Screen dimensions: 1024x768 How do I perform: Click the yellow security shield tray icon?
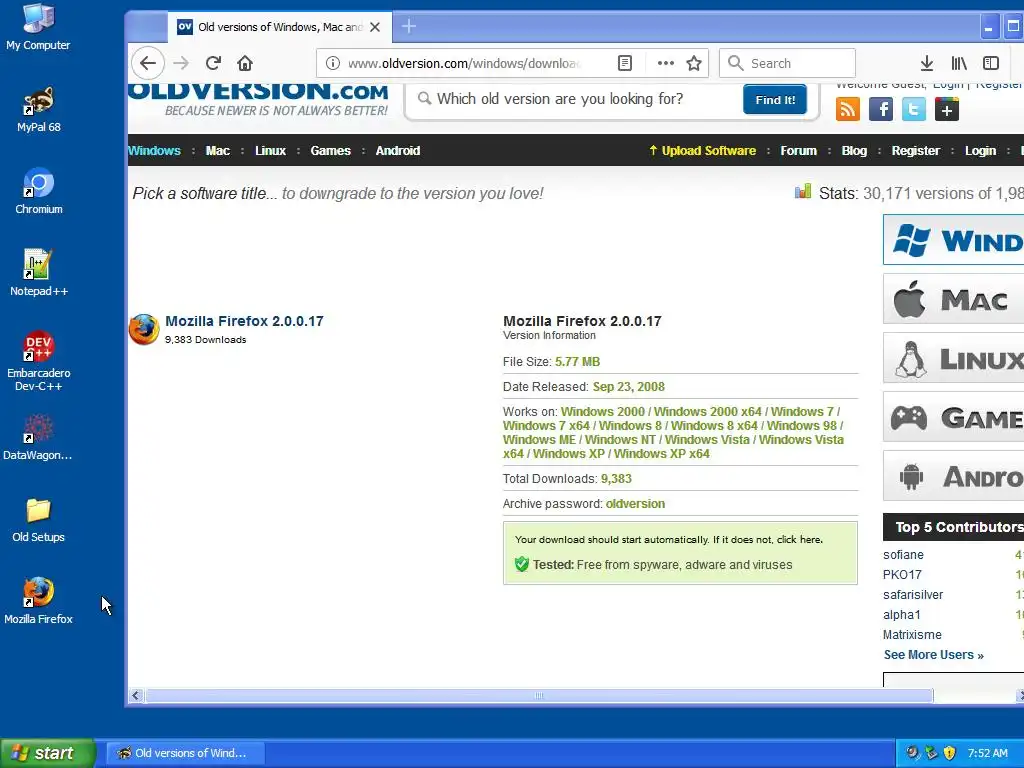point(950,753)
